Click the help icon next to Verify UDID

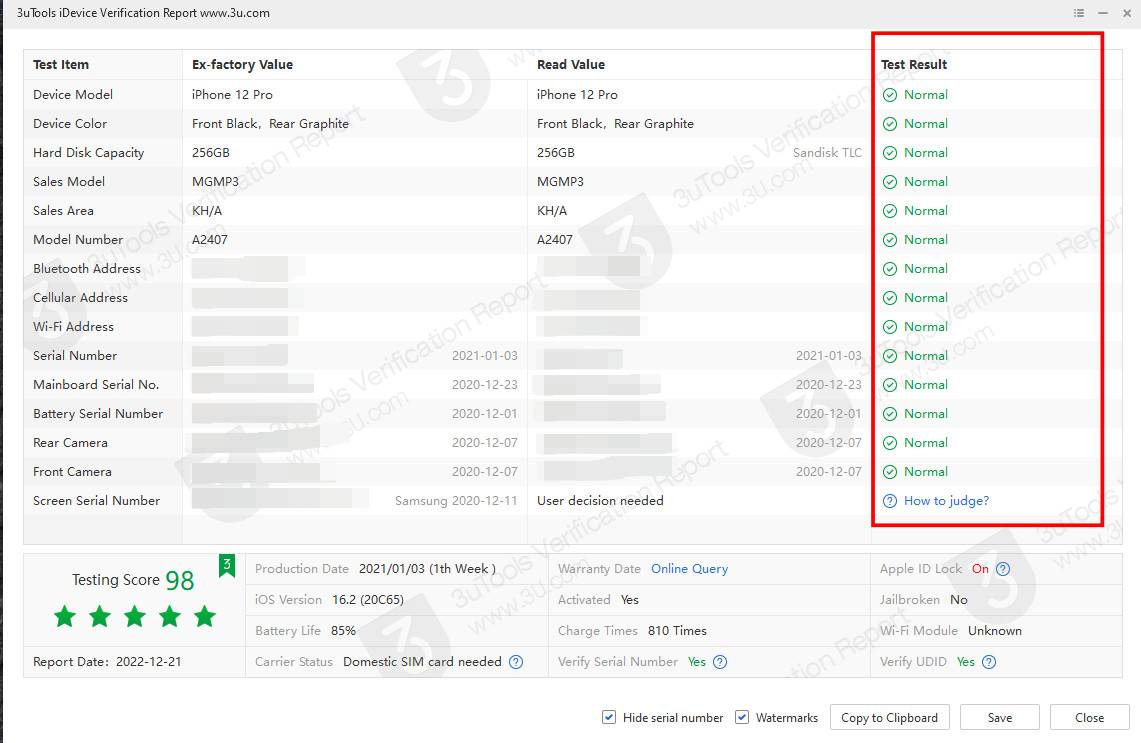[989, 662]
